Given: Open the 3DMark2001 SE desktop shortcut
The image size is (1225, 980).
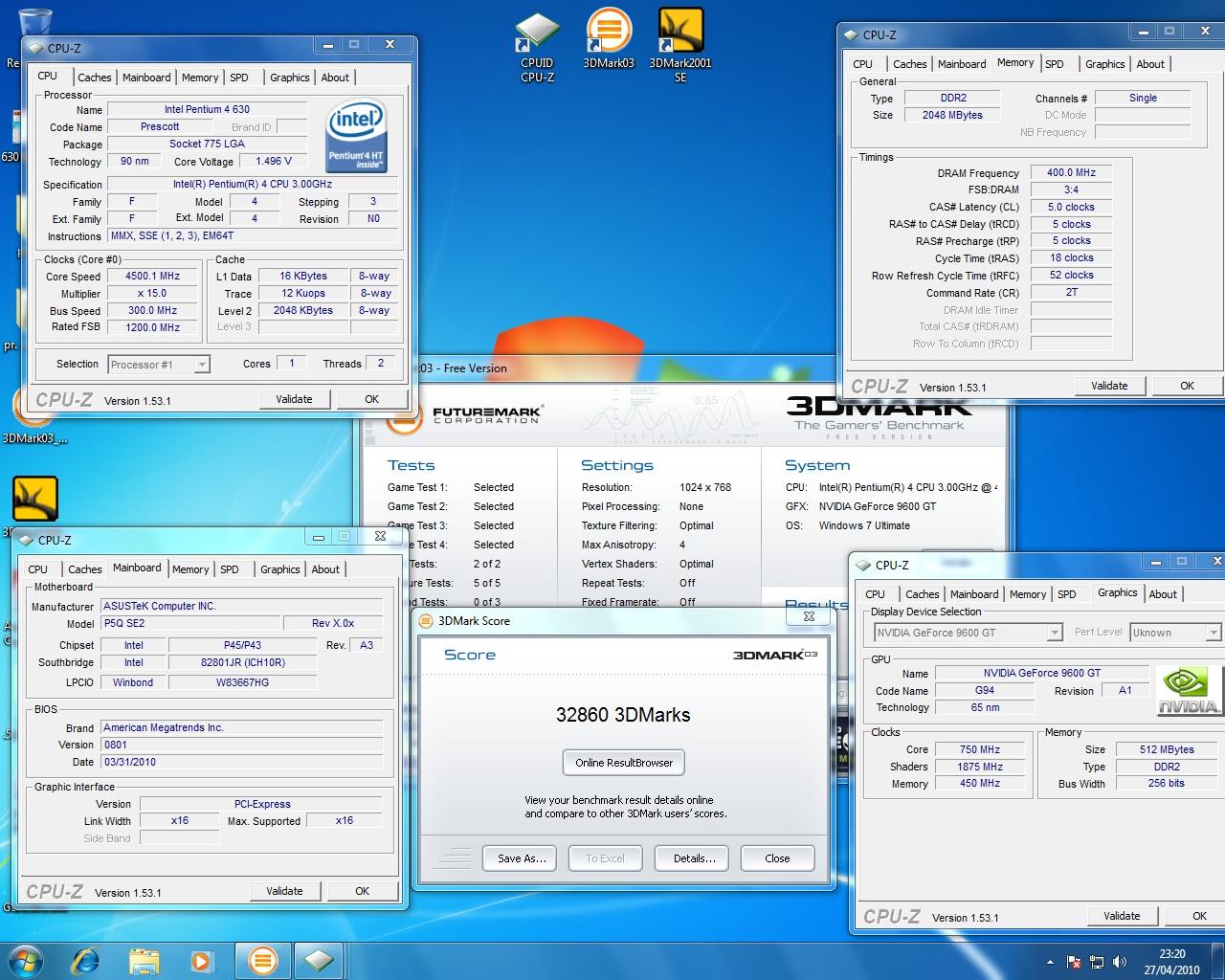Looking at the screenshot, I should point(680,46).
